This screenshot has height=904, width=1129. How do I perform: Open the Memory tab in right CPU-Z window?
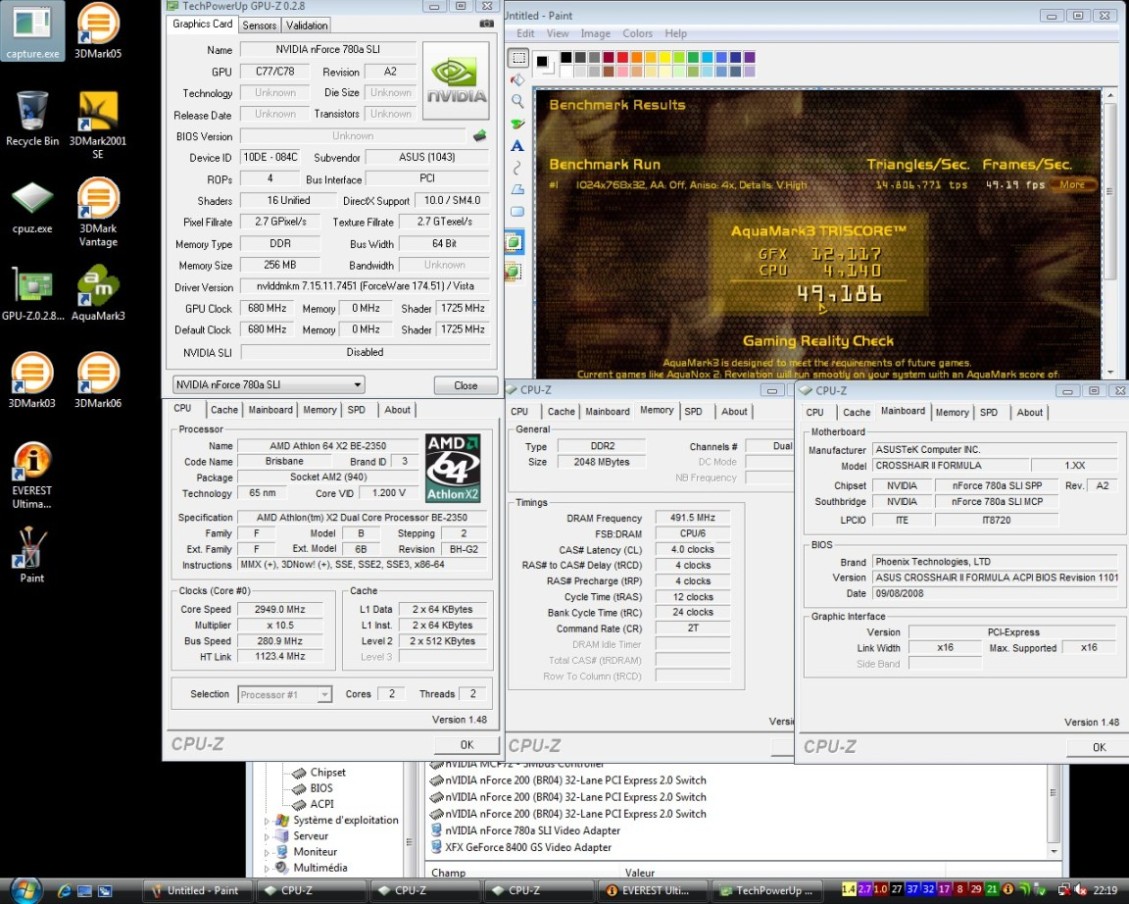[952, 412]
